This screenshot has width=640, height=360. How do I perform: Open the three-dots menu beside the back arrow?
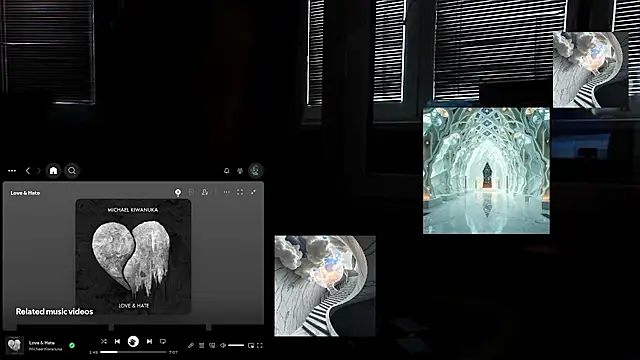tap(12, 171)
